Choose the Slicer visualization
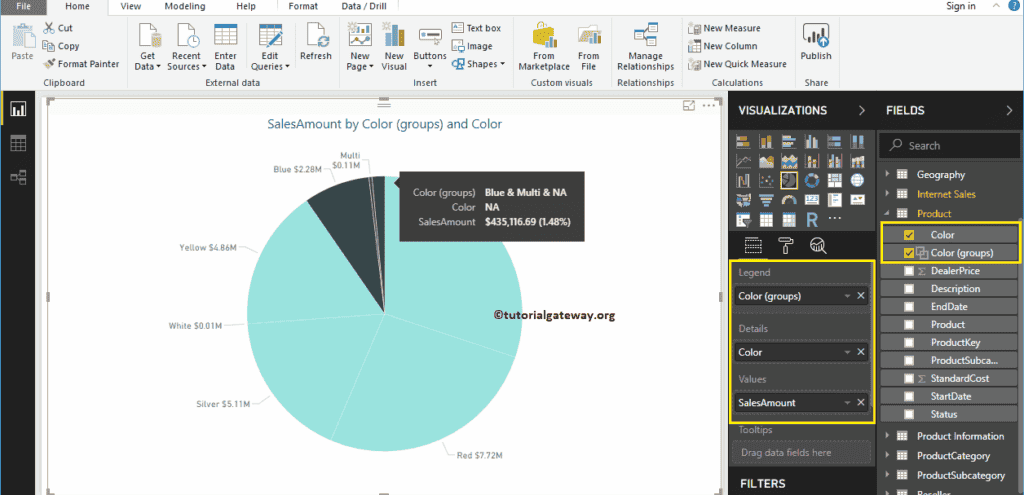The image size is (1024, 495). coord(743,219)
